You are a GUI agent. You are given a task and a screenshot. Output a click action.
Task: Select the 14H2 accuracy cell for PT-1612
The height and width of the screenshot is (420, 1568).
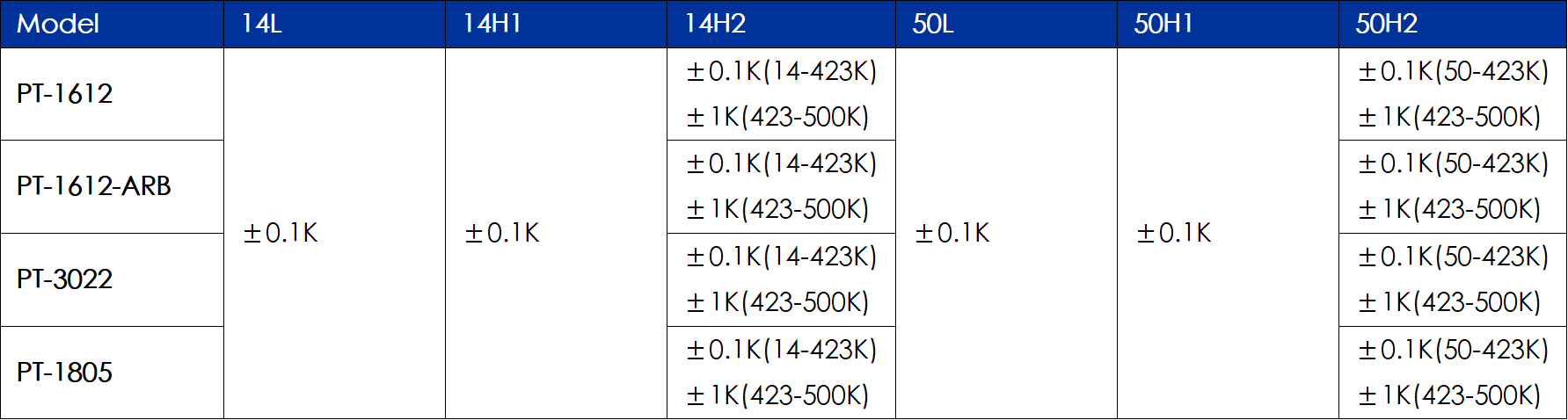click(x=781, y=94)
